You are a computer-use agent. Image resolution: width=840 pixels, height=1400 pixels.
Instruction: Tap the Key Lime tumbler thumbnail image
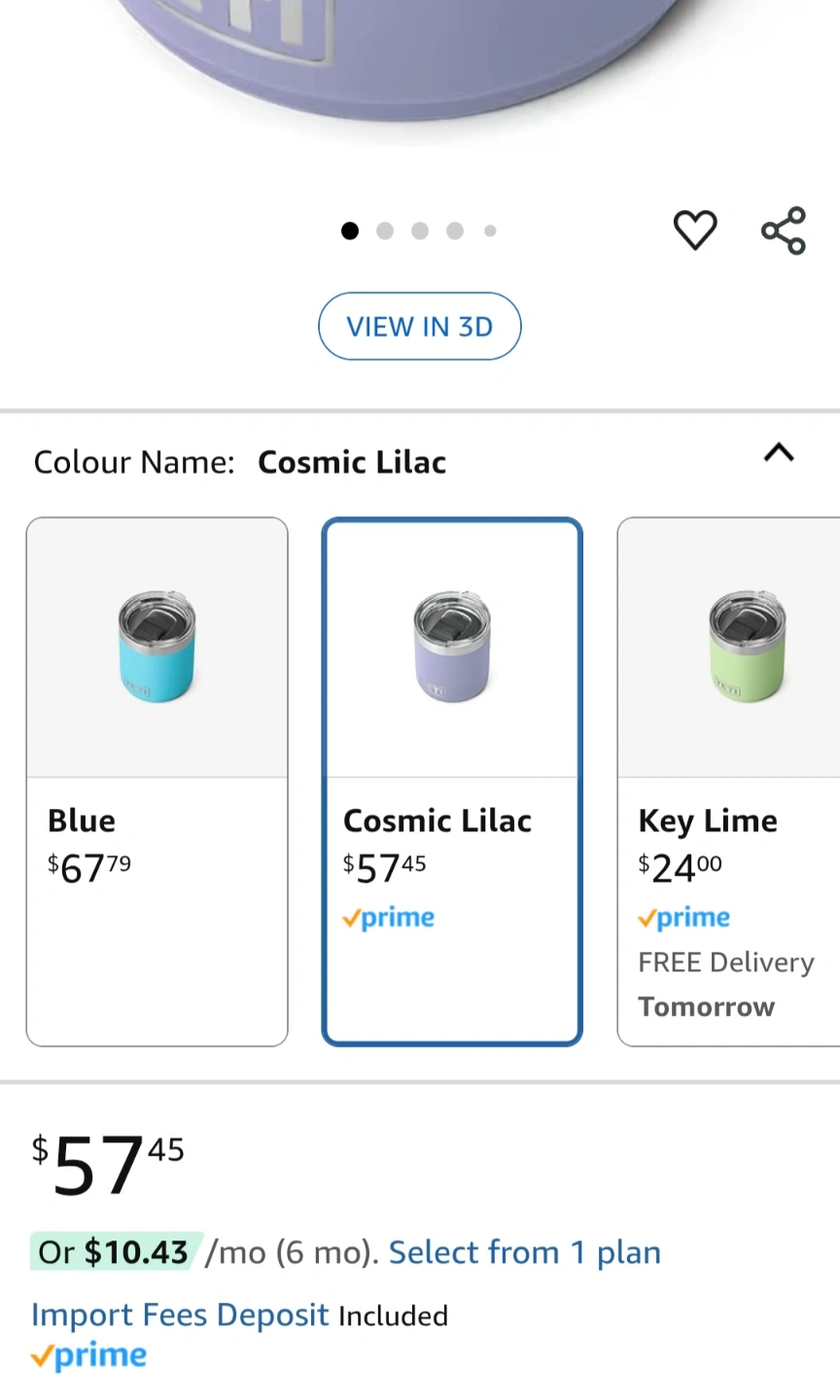pyautogui.click(x=747, y=647)
